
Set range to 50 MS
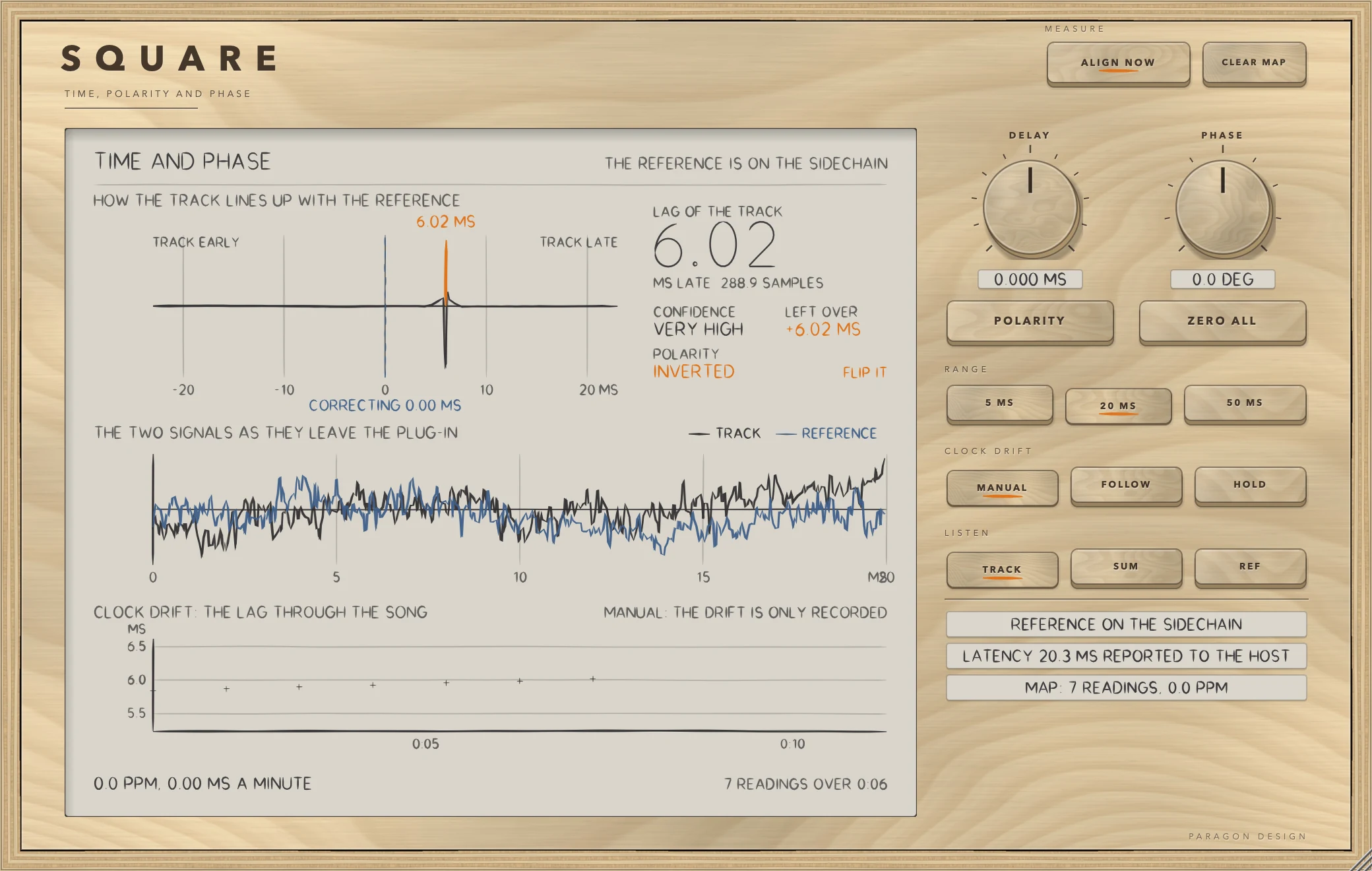[1245, 403]
